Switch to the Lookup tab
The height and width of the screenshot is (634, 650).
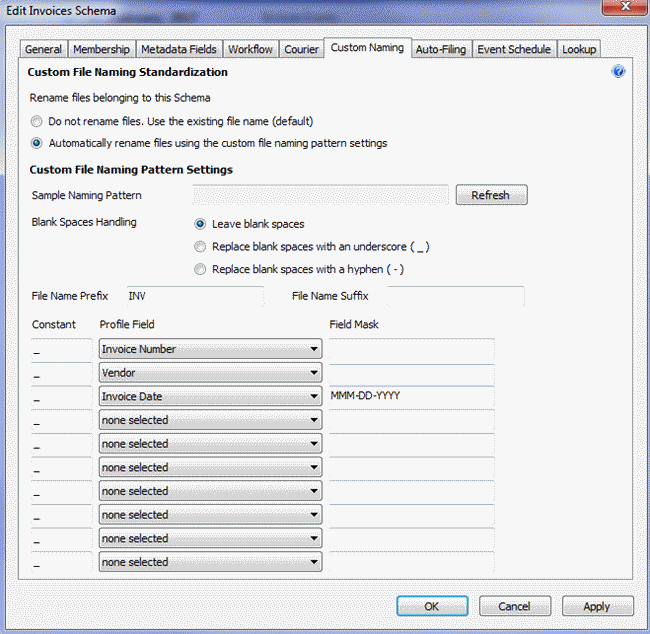[x=579, y=49]
